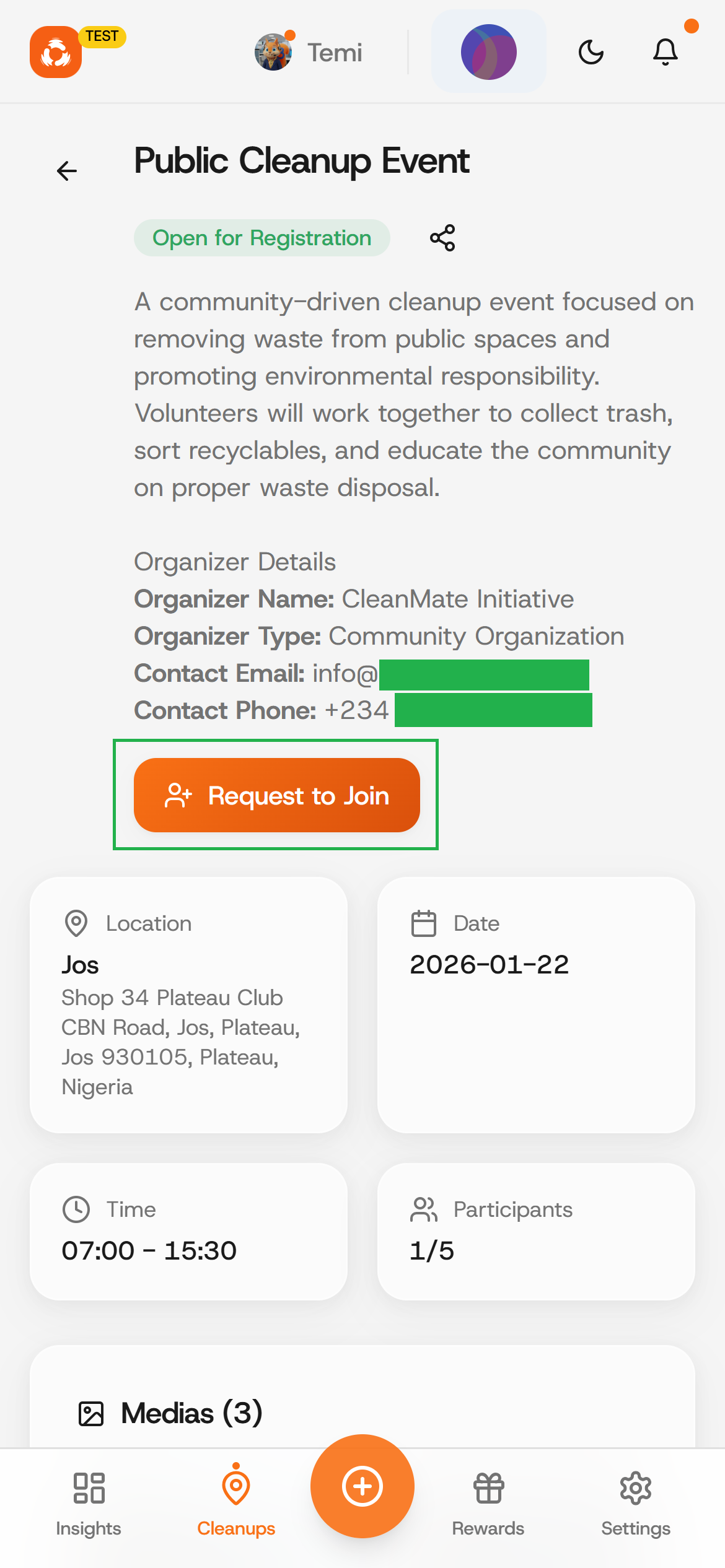Click the purple circle avatar
Image resolution: width=725 pixels, height=1568 pixels.
pos(488,52)
